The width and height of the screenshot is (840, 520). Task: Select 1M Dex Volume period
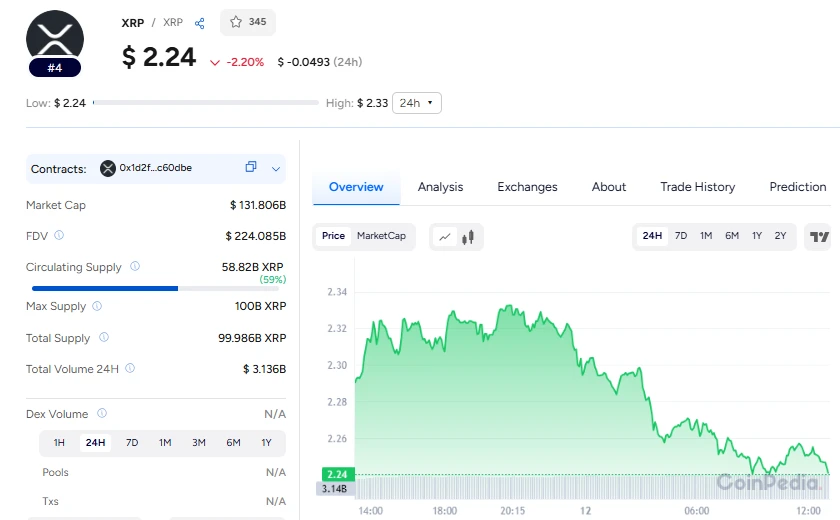pyautogui.click(x=165, y=442)
